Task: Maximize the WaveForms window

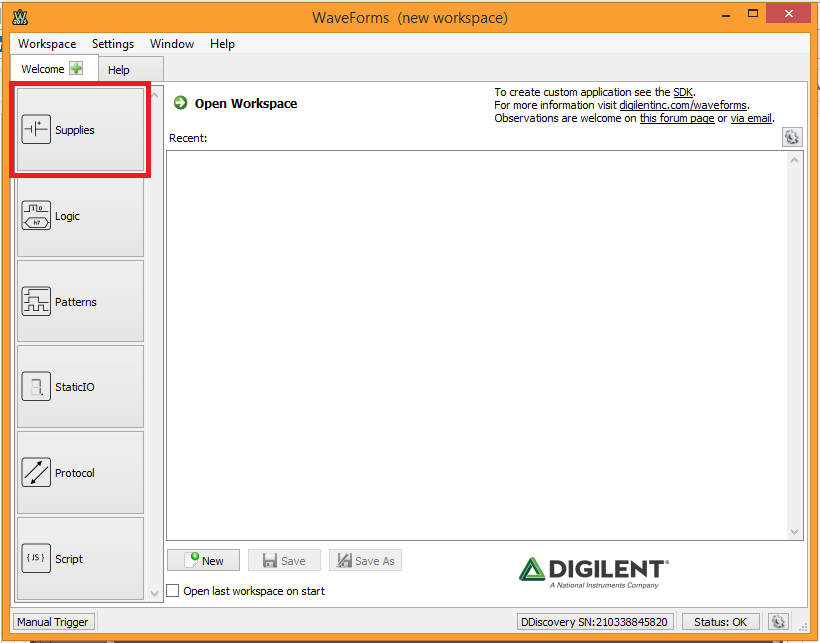Action: pos(753,14)
